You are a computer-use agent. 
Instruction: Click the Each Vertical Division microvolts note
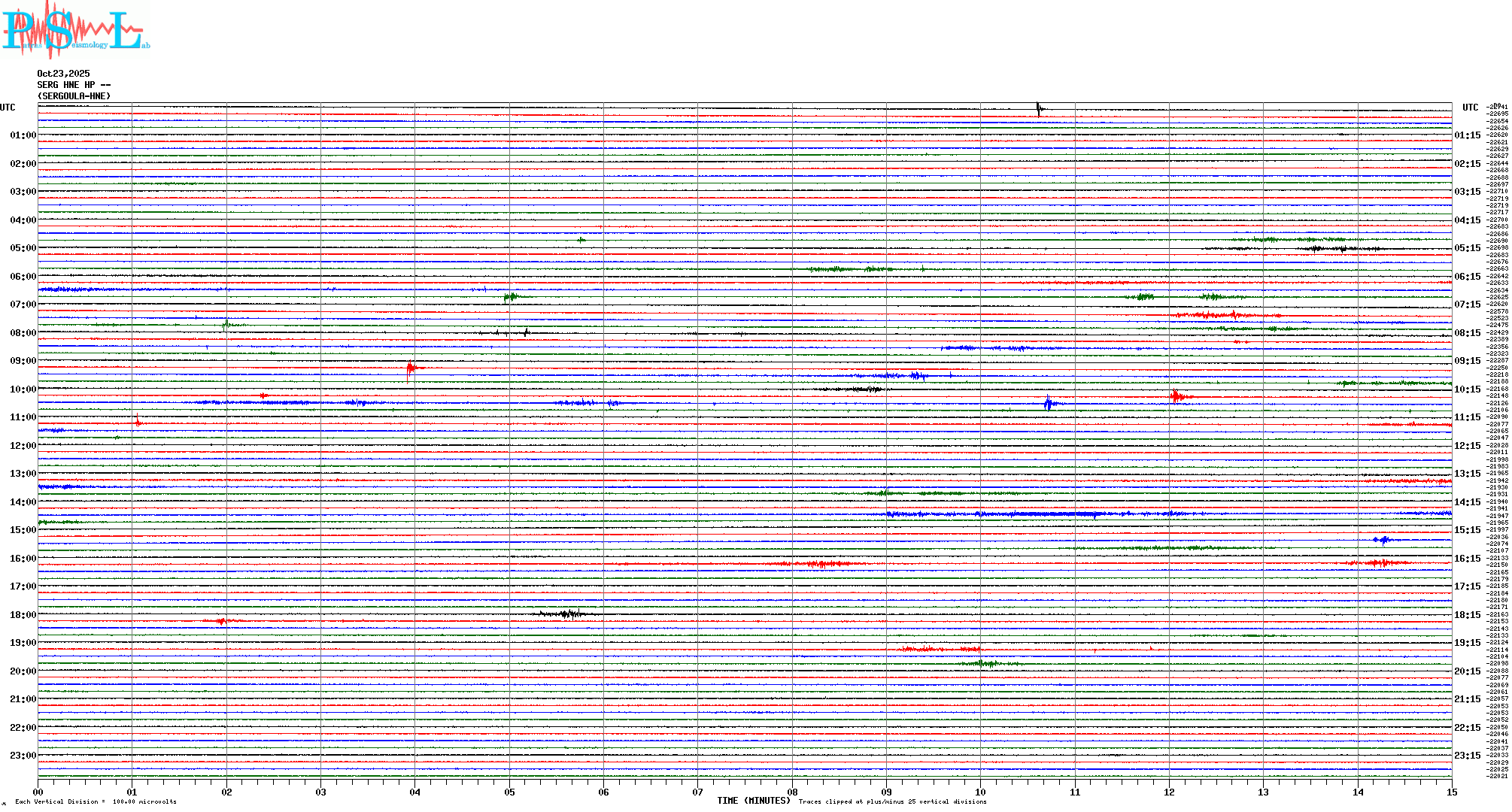[x=96, y=801]
